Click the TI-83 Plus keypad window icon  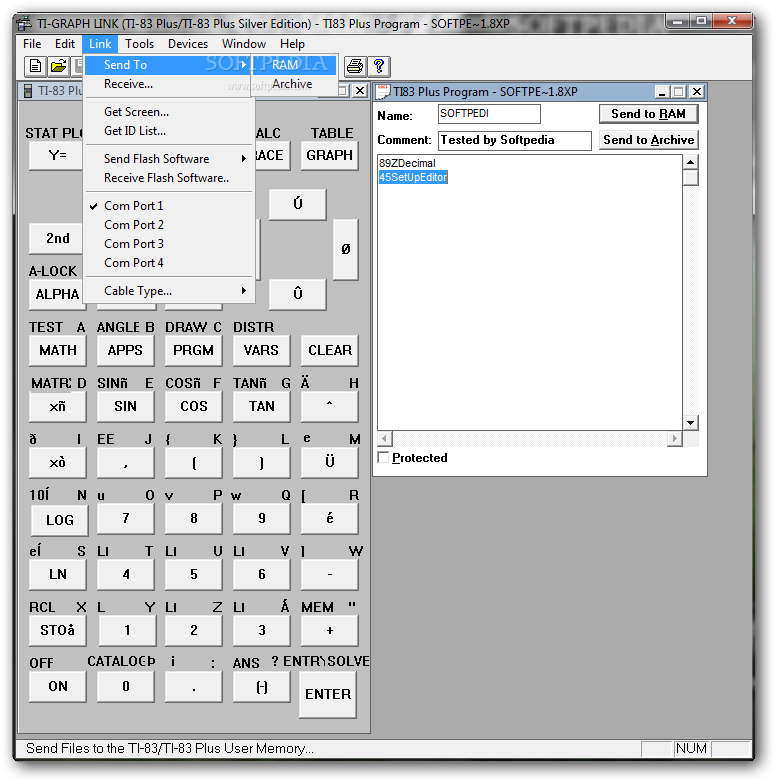click(x=28, y=91)
